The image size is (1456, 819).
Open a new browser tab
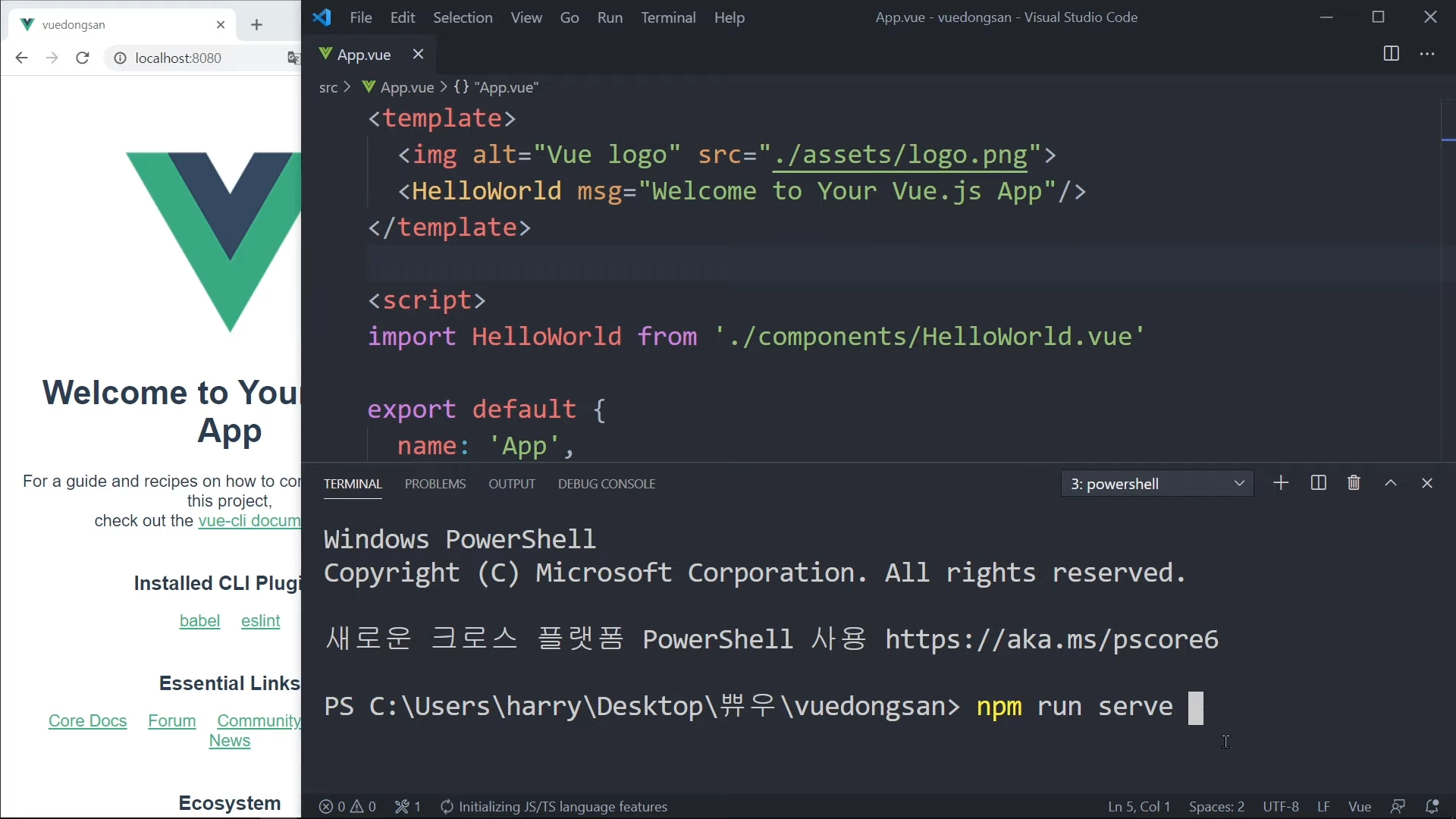pos(256,25)
